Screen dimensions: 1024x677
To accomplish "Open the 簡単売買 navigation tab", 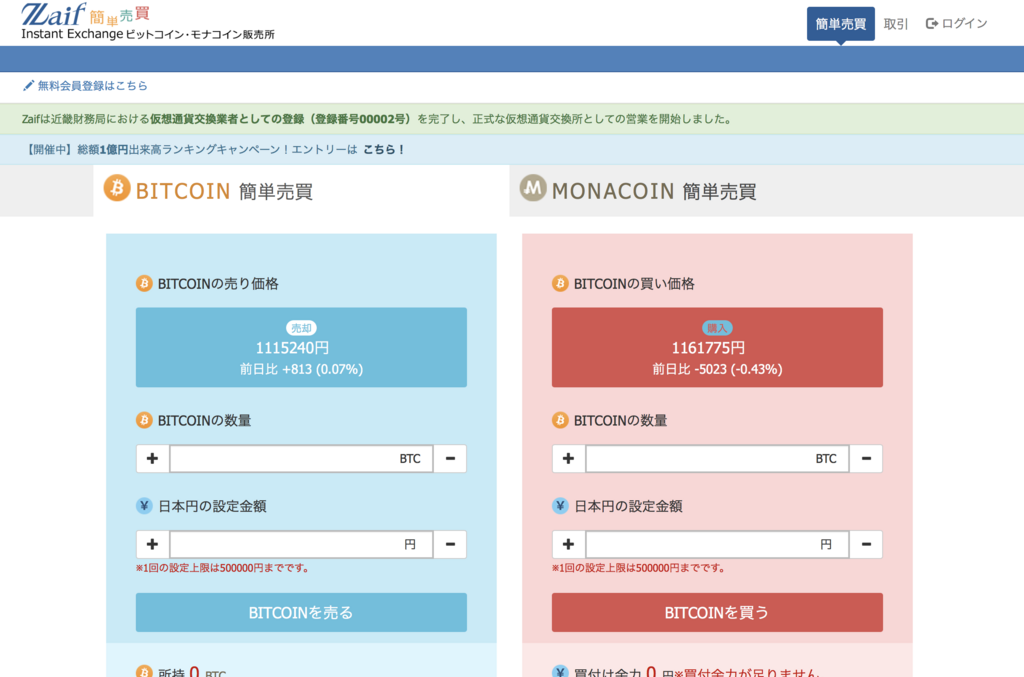I will click(x=840, y=24).
